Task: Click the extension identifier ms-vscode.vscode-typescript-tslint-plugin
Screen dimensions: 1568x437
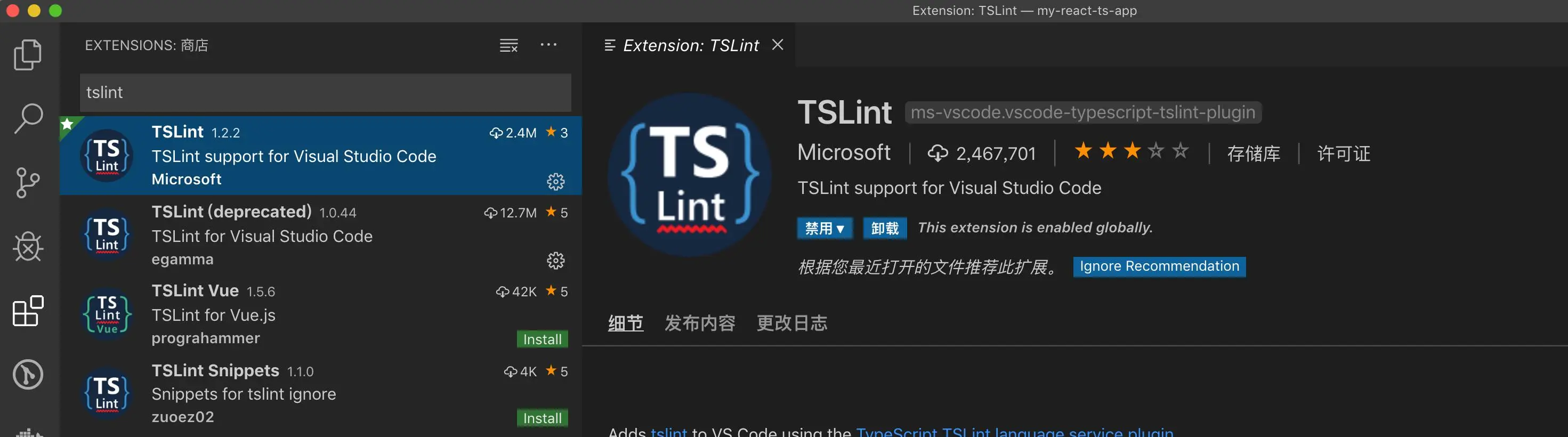Action: [x=1083, y=112]
